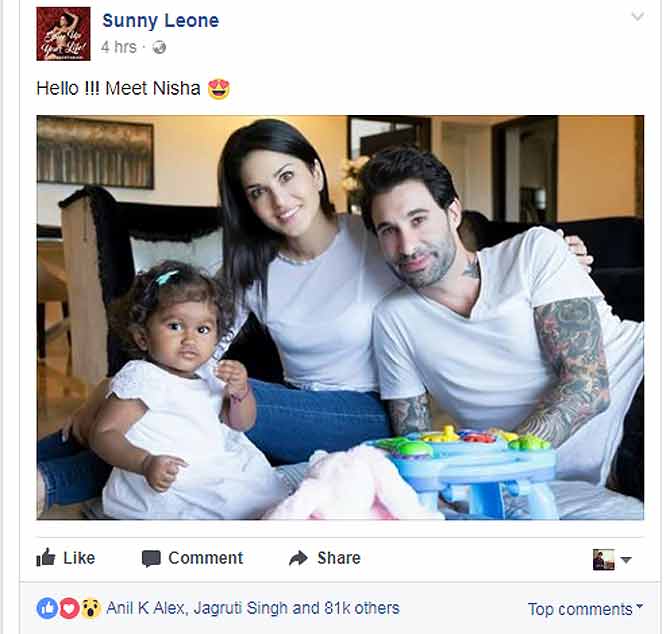Open the commenting-as profile selector arrow
The image size is (670, 634).
tap(626, 560)
